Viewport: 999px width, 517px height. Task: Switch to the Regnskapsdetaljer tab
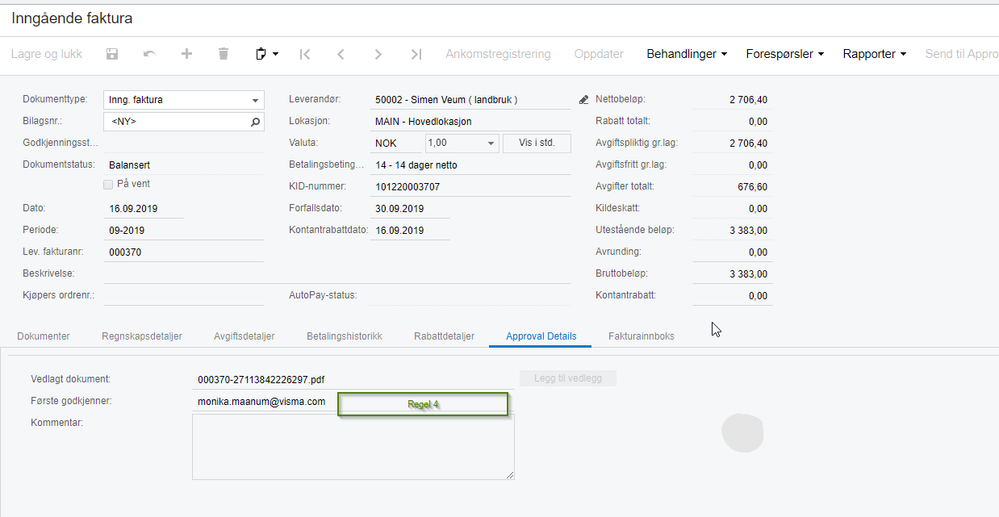141,336
